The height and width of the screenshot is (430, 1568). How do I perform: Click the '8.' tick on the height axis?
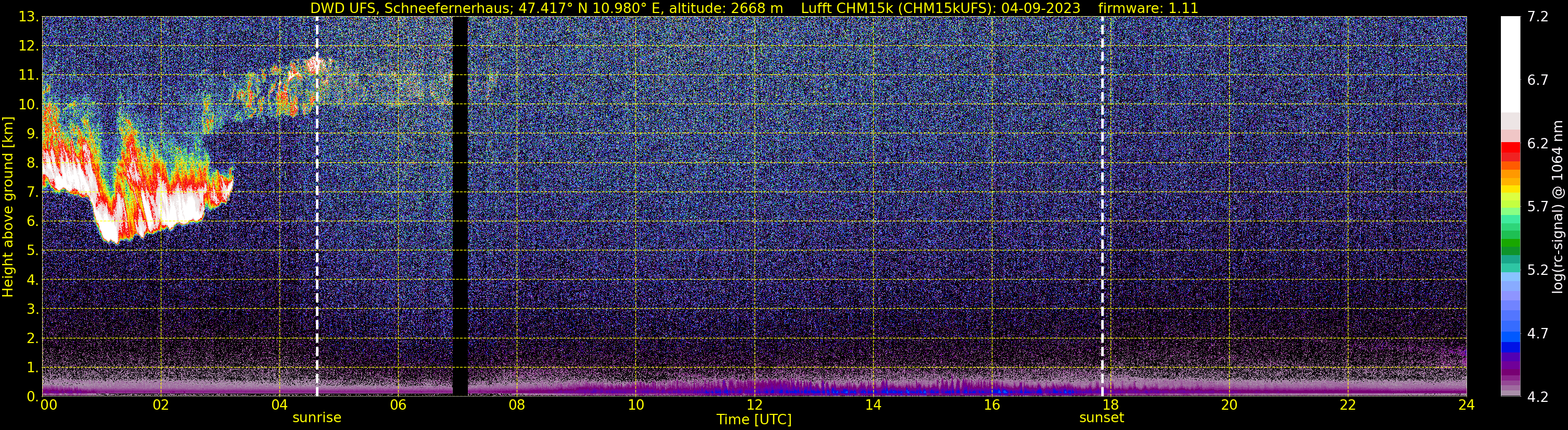pos(32,163)
